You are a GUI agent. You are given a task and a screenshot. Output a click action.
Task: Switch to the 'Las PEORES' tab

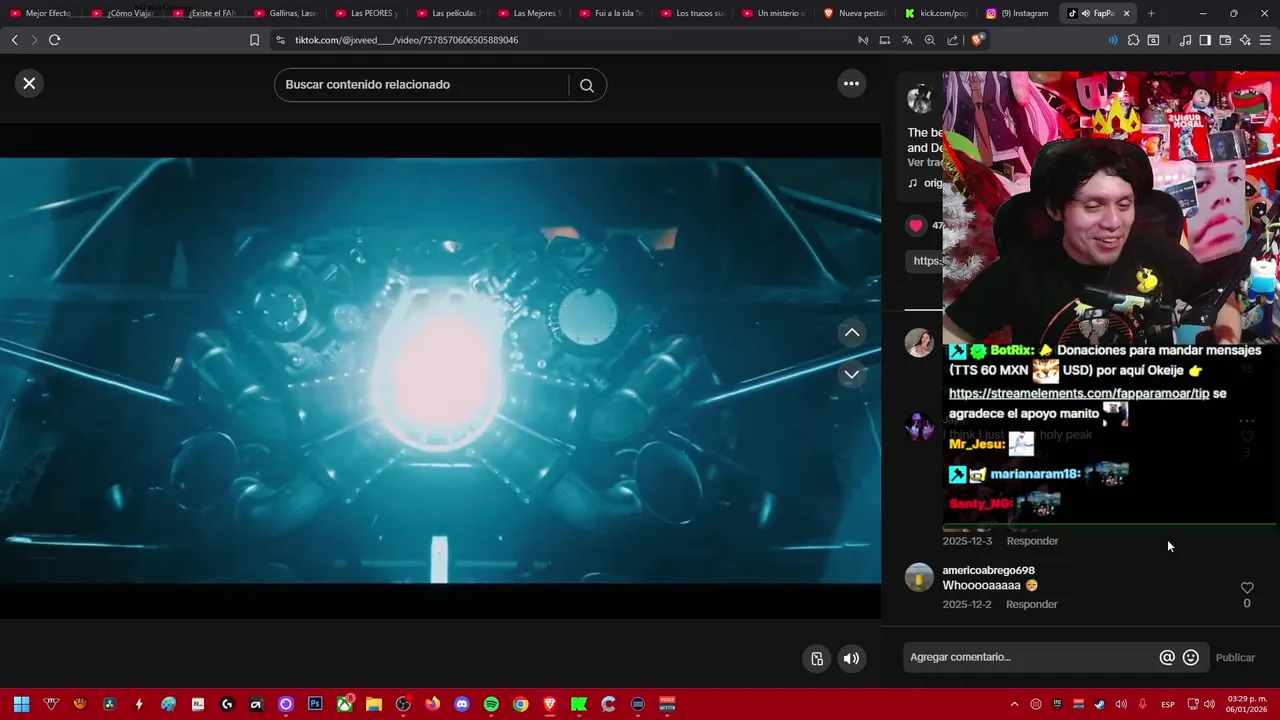pyautogui.click(x=366, y=14)
